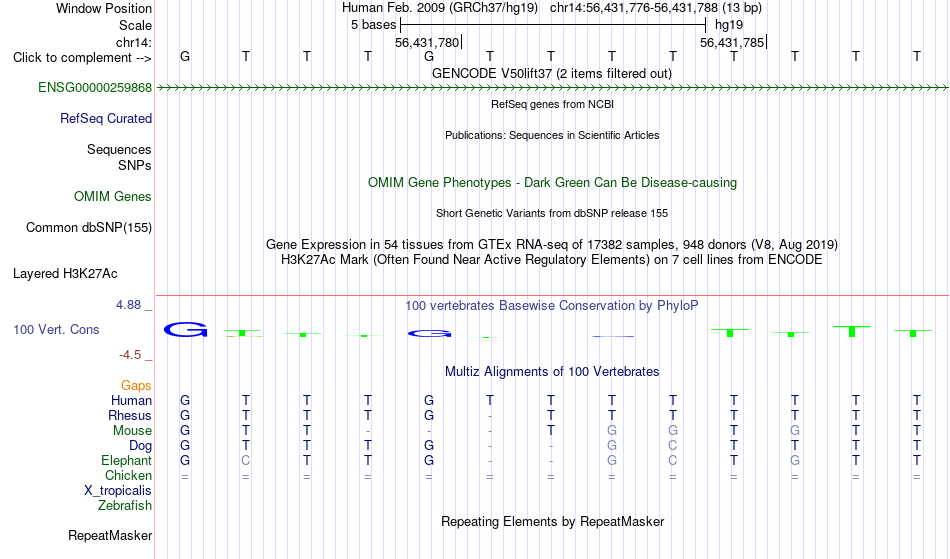Click the OMIM Gene Phenotypes track title

552,182
